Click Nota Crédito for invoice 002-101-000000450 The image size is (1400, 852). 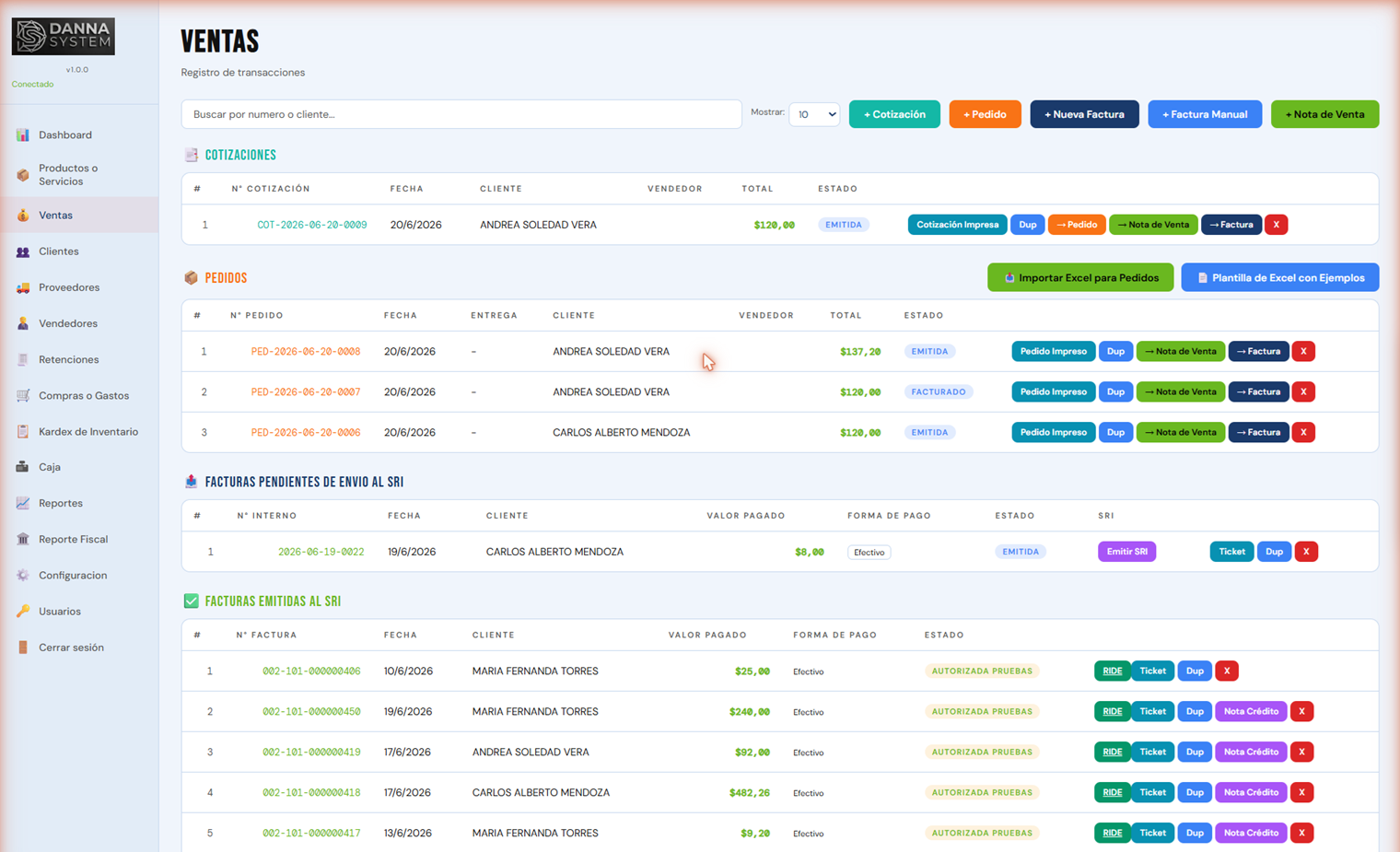pyautogui.click(x=1251, y=711)
